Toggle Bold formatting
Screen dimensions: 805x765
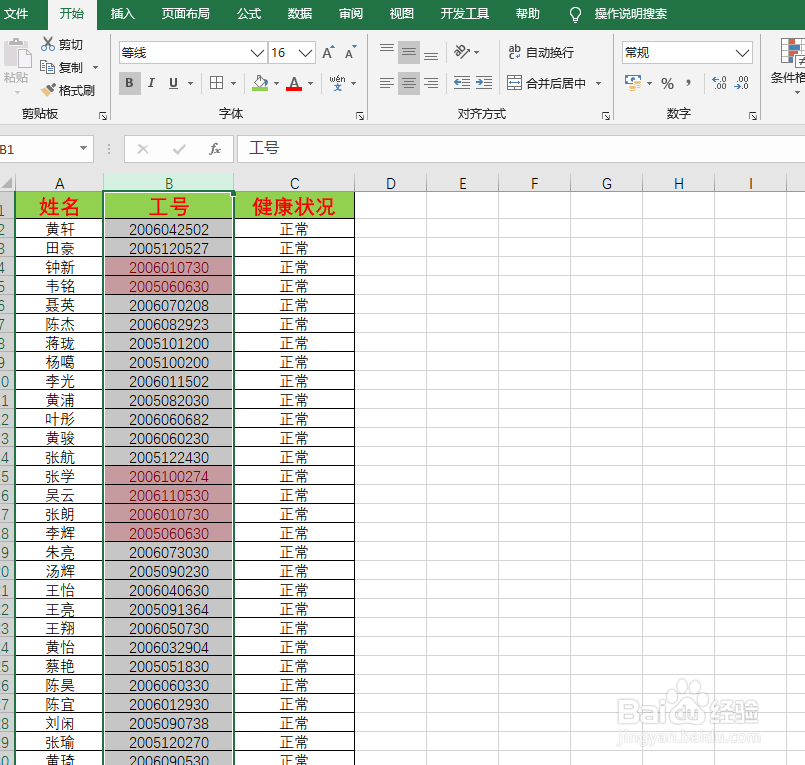click(x=129, y=83)
